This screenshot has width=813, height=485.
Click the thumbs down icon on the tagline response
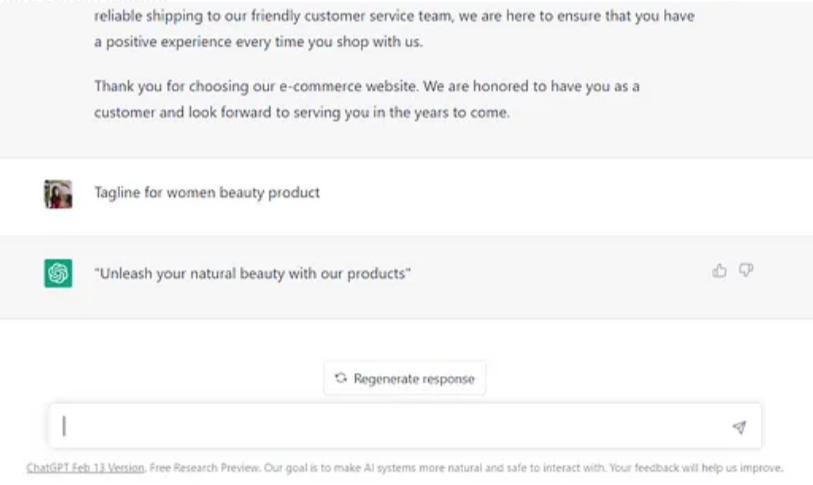(x=746, y=271)
